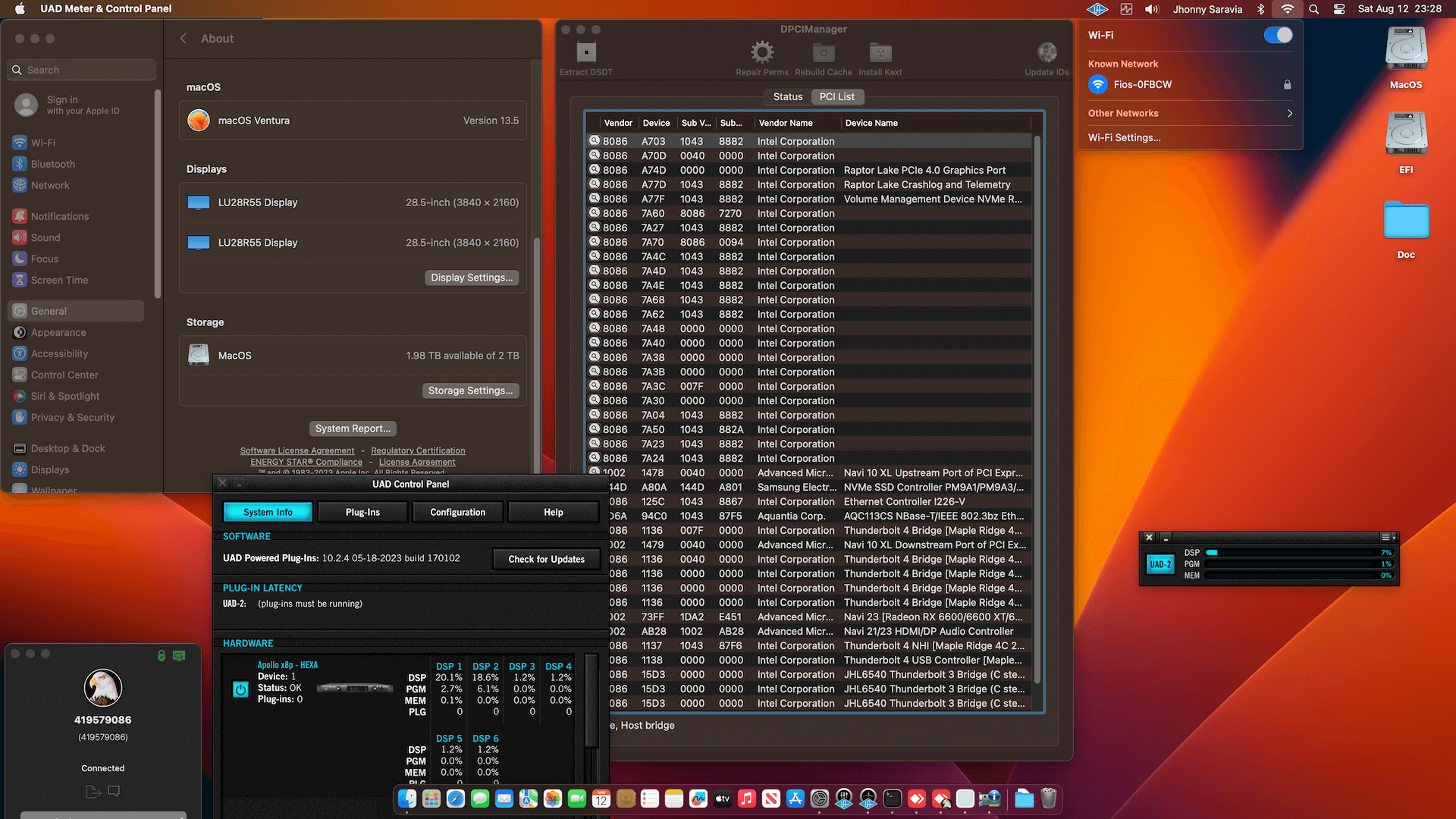Open Doc folder on the desktop
This screenshot has height=819, width=1456.
coord(1406,228)
